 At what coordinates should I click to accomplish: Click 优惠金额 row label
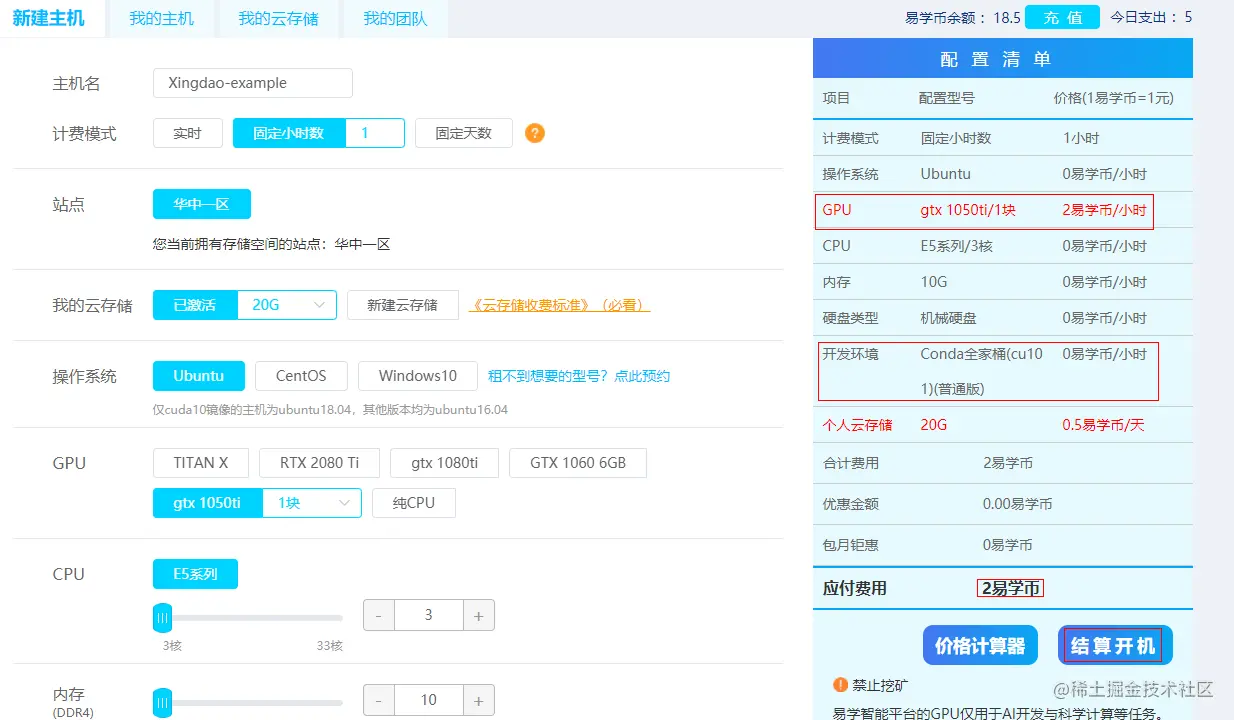(x=850, y=504)
